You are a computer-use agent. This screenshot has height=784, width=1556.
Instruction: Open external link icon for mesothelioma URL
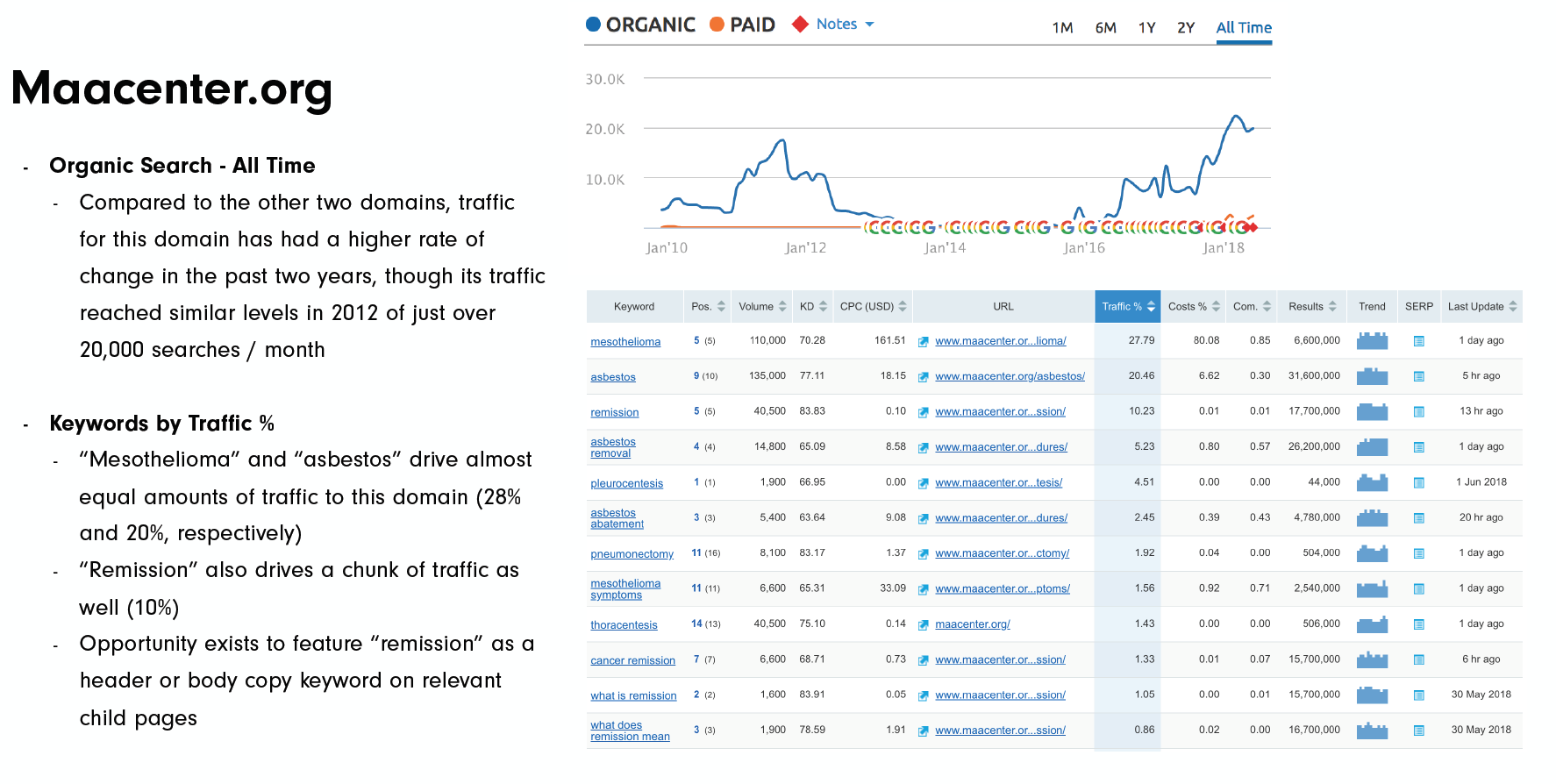tap(924, 342)
